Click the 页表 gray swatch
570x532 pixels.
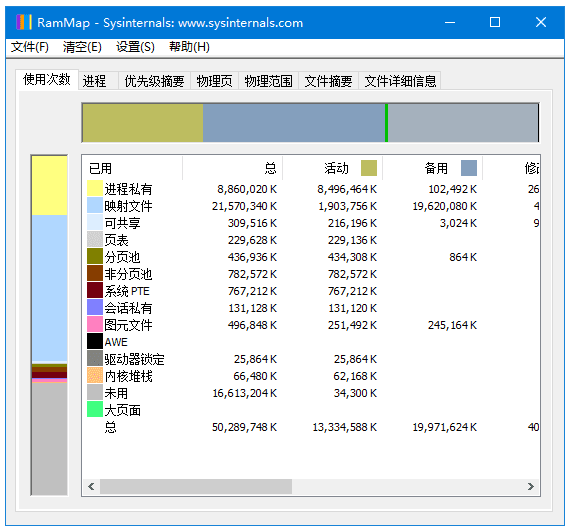95,240
